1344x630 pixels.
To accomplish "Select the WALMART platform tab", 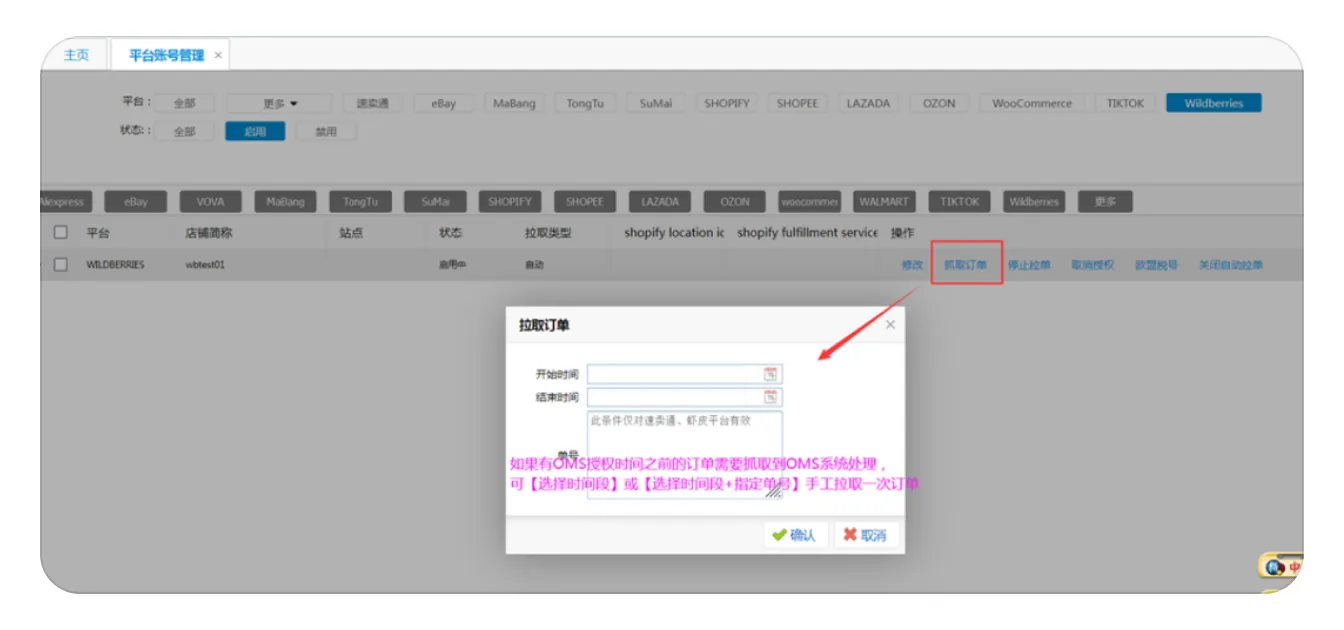I will (883, 201).
